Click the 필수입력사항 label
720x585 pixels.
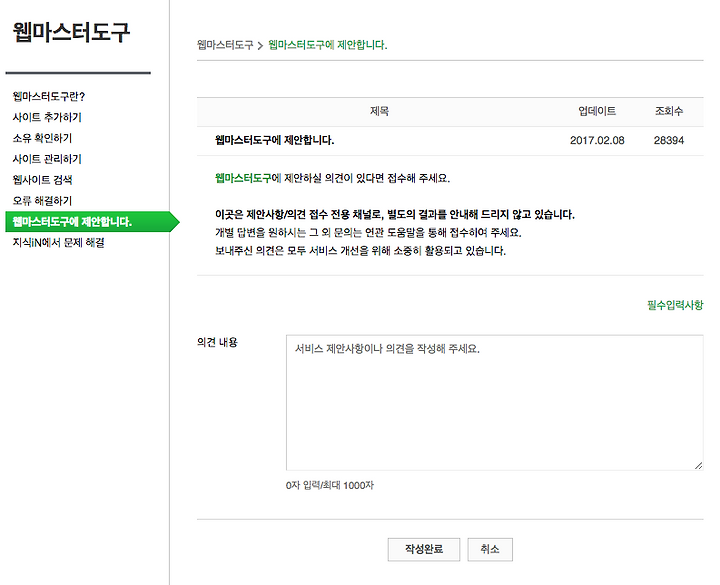675,305
